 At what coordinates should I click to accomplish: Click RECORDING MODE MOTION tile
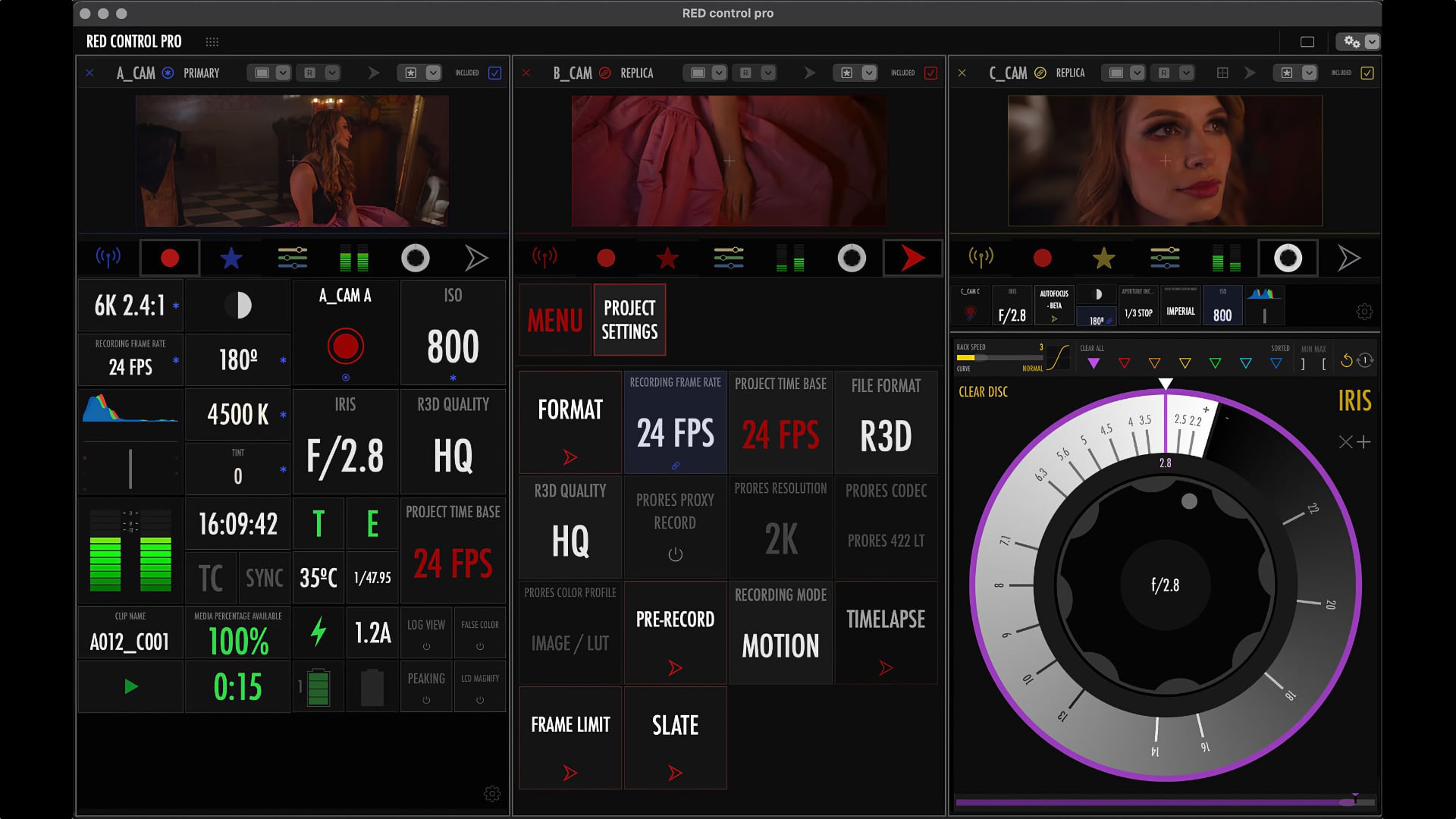pyautogui.click(x=780, y=633)
